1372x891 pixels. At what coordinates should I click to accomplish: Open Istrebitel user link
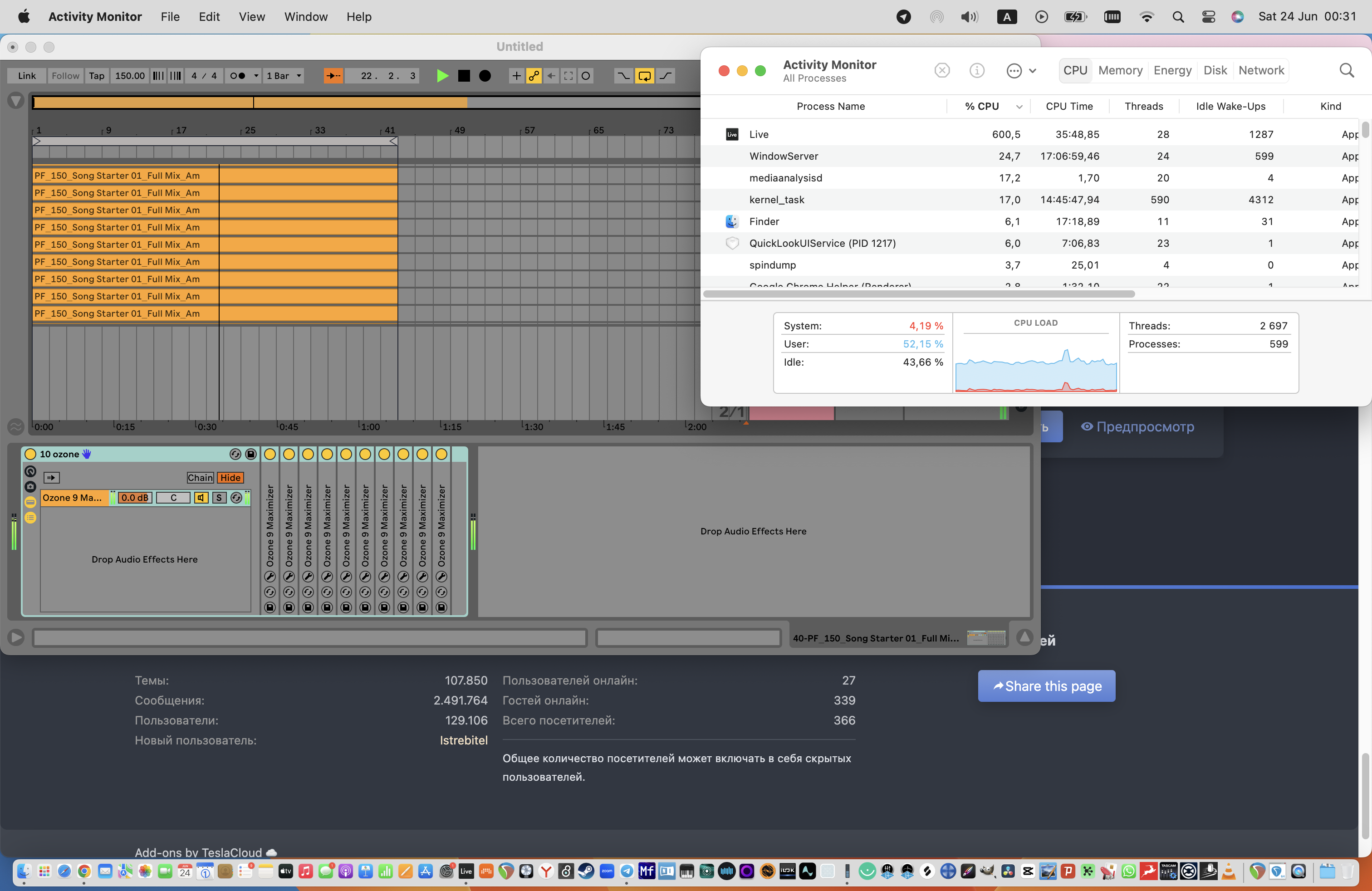click(464, 740)
